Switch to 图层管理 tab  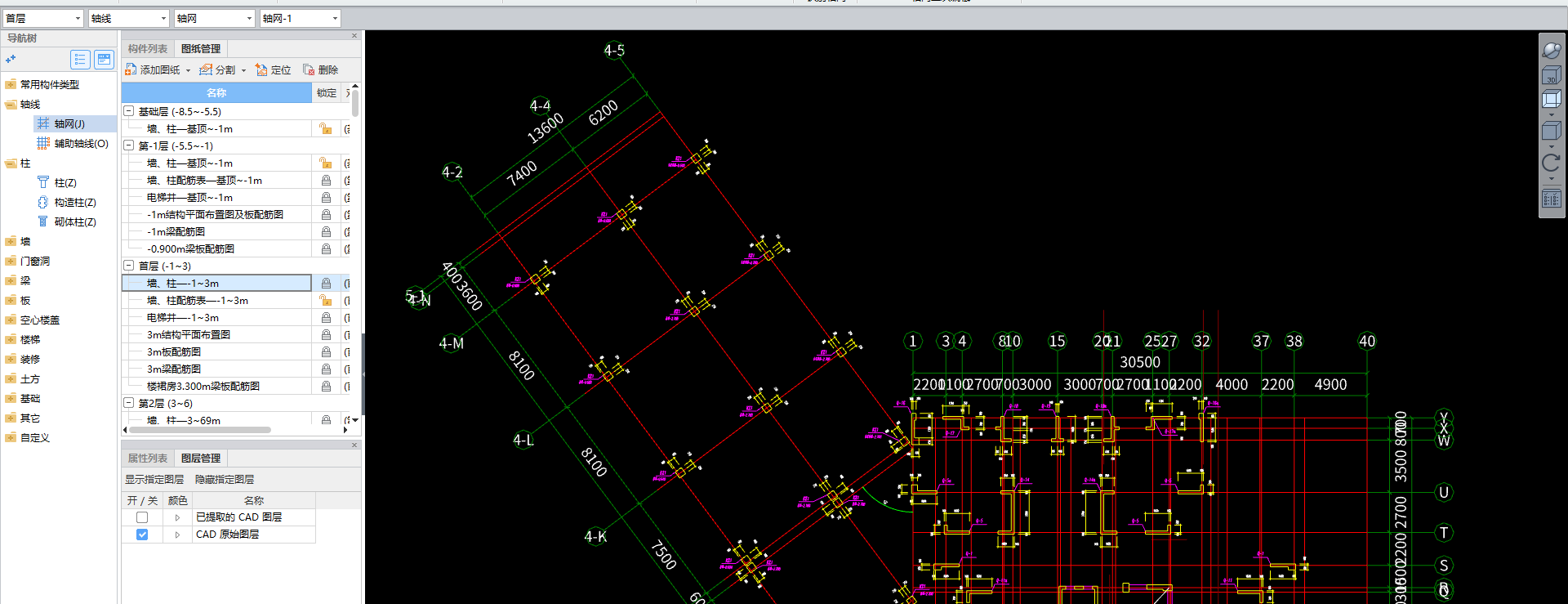click(201, 459)
